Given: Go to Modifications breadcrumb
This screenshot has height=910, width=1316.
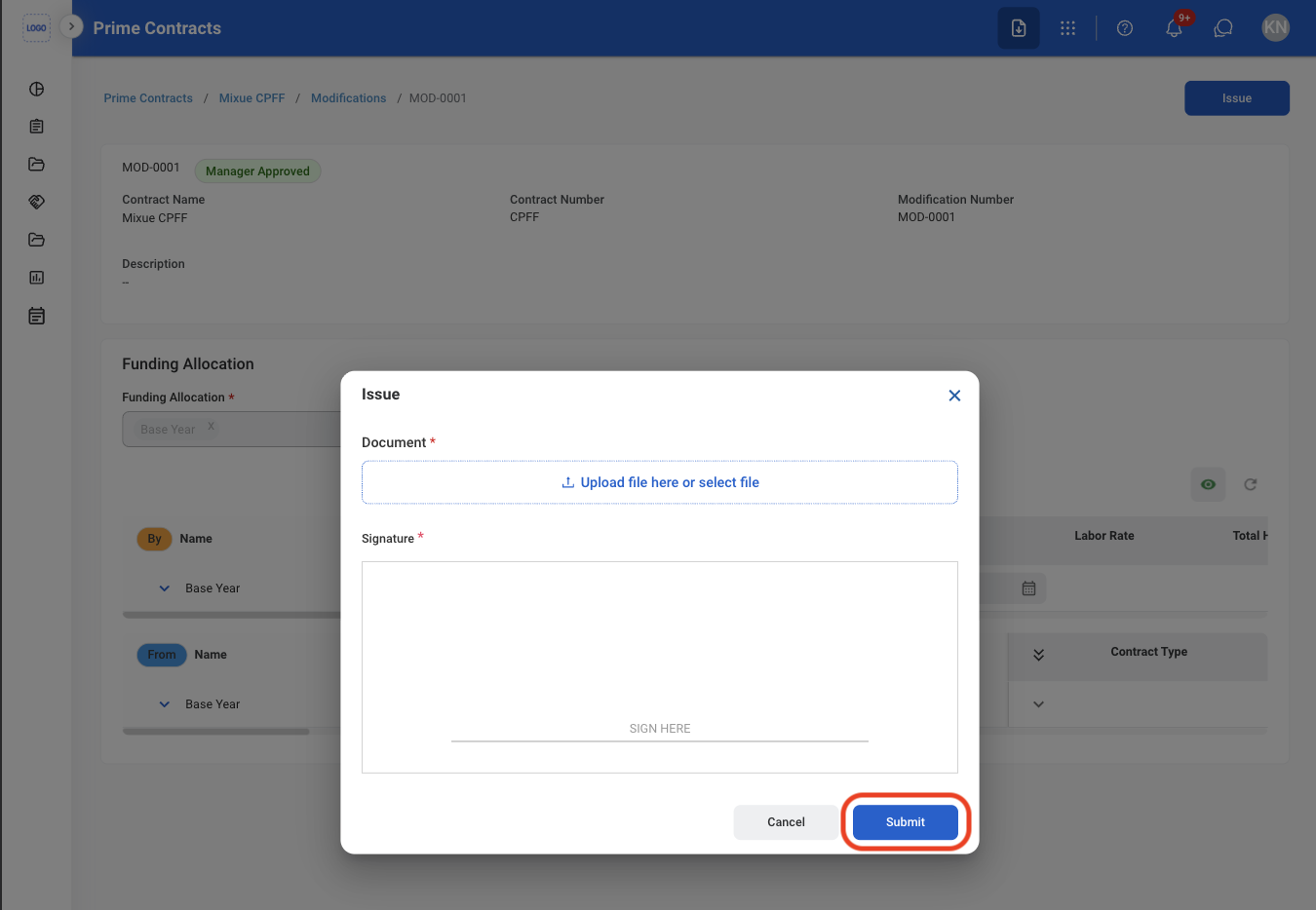Looking at the screenshot, I should pos(348,98).
